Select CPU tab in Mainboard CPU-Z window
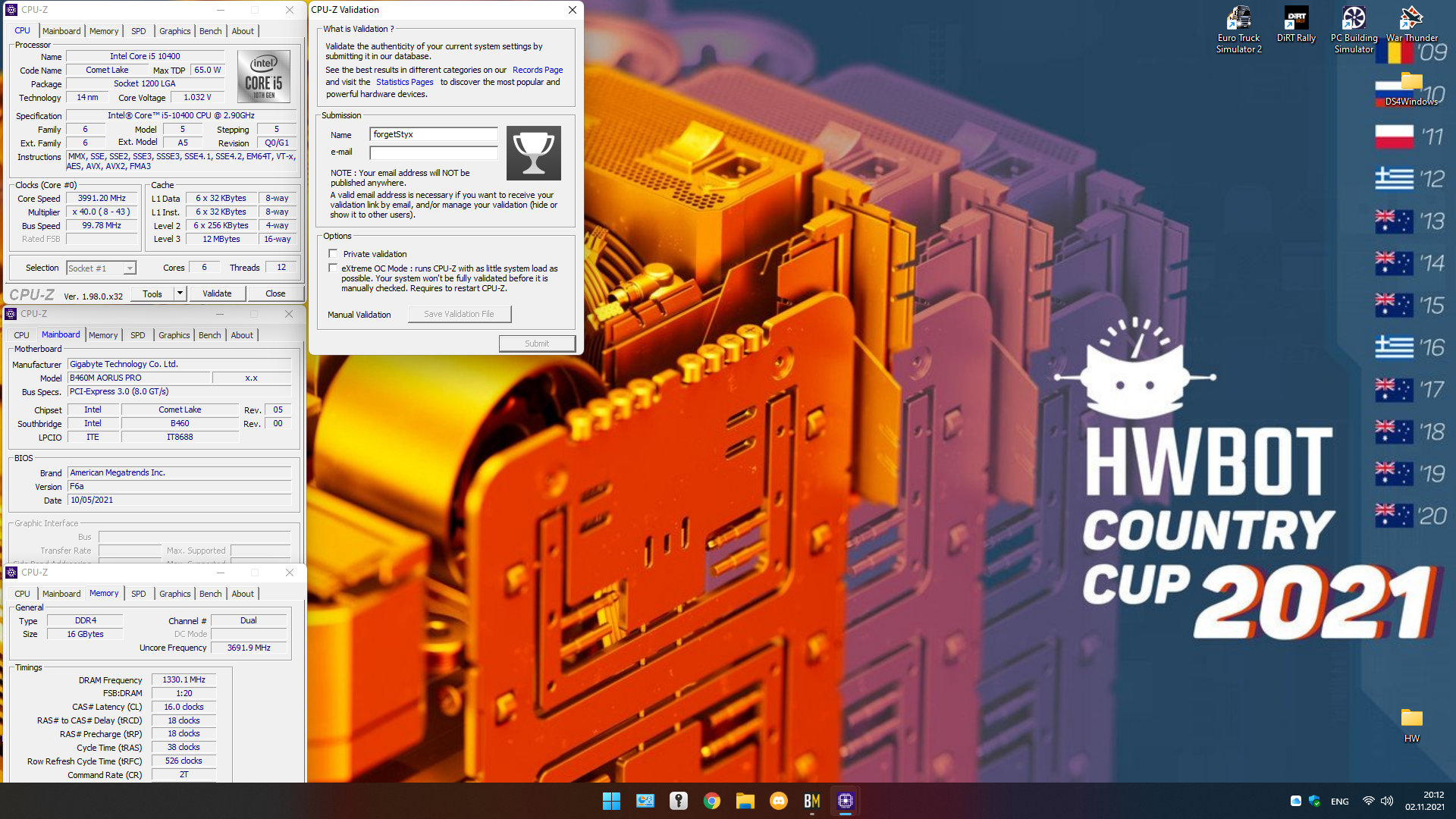The width and height of the screenshot is (1456, 819). (21, 335)
